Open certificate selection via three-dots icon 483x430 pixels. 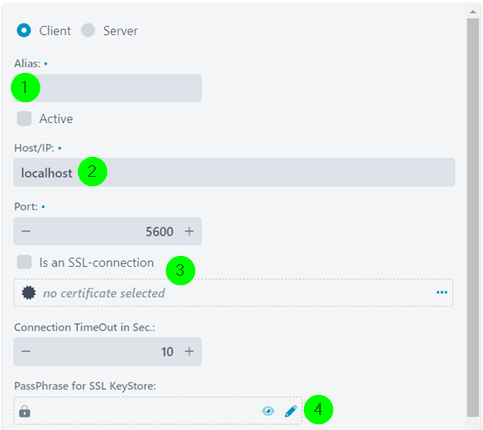tap(442, 292)
